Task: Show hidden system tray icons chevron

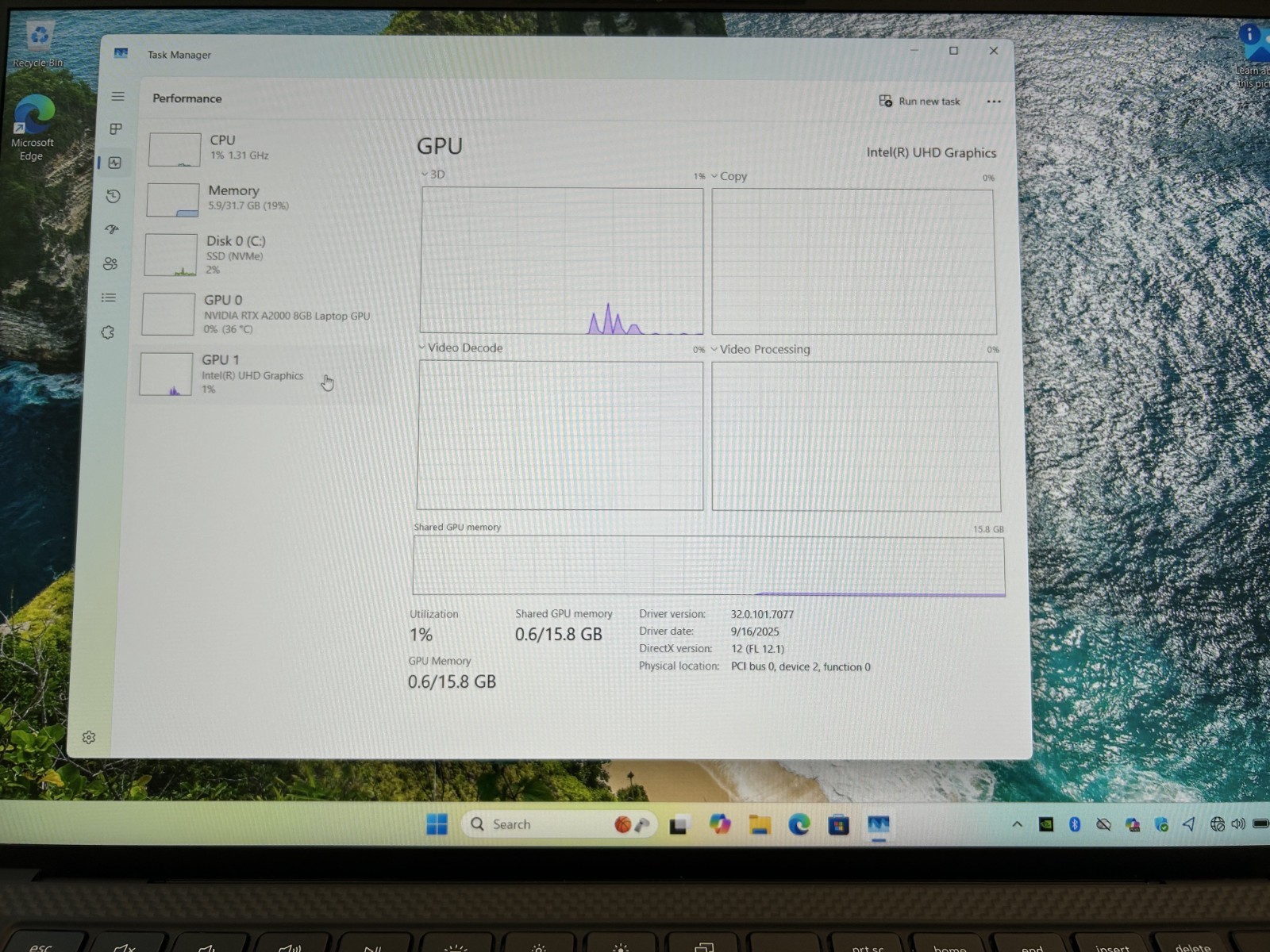Action: pos(1017,824)
